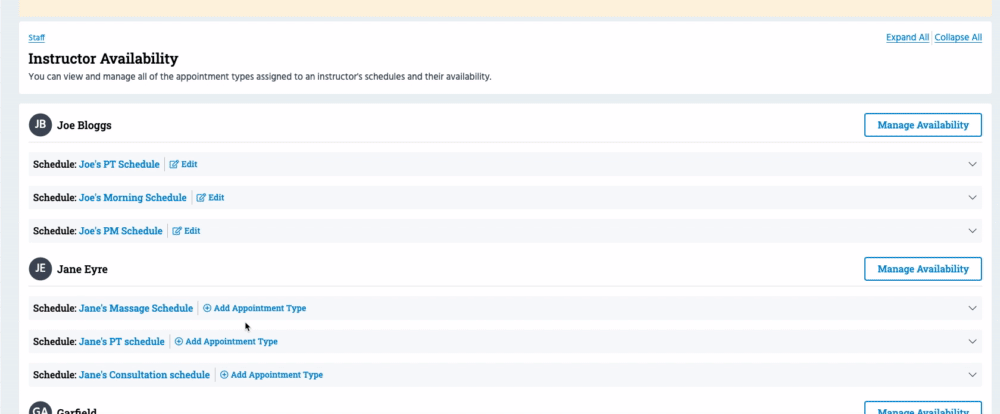1000x414 pixels.
Task: Click edit pencil icon for Joe's PT Schedule
Action: 174,164
